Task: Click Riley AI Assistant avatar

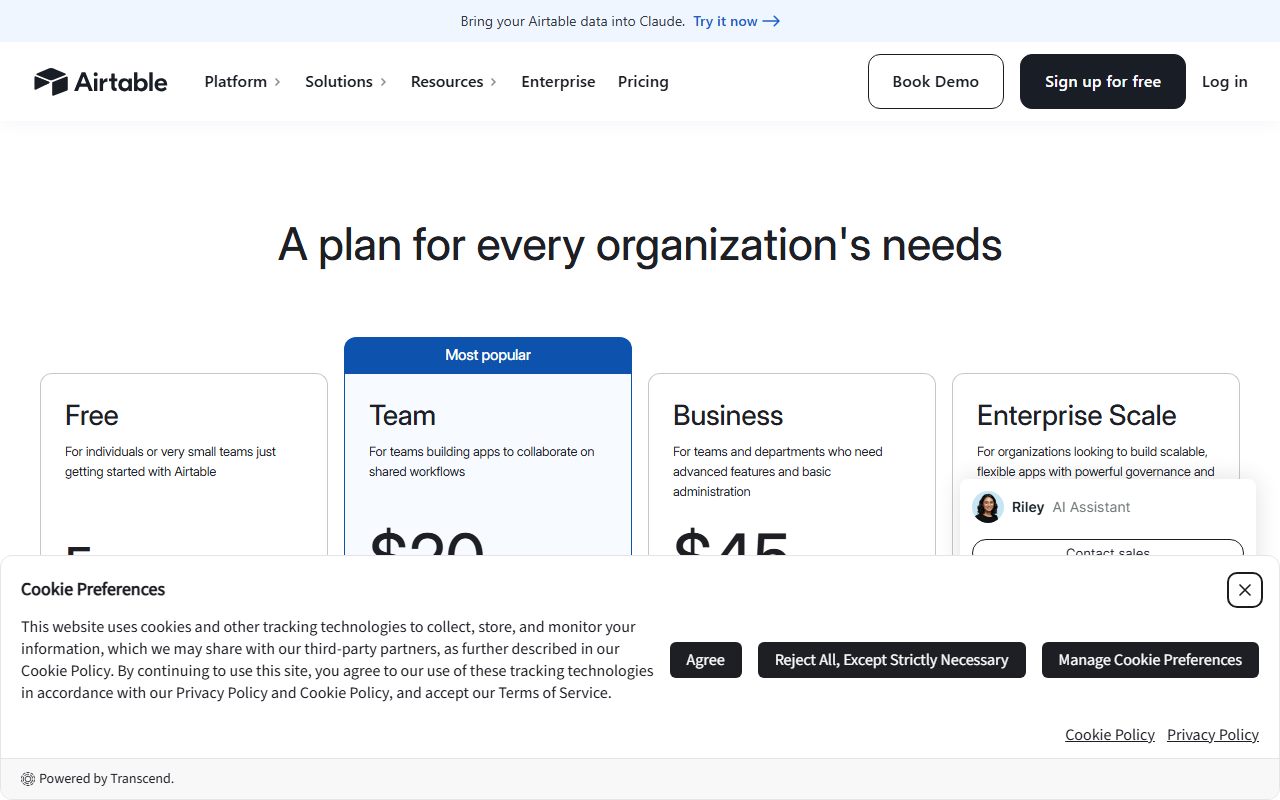Action: 988,507
